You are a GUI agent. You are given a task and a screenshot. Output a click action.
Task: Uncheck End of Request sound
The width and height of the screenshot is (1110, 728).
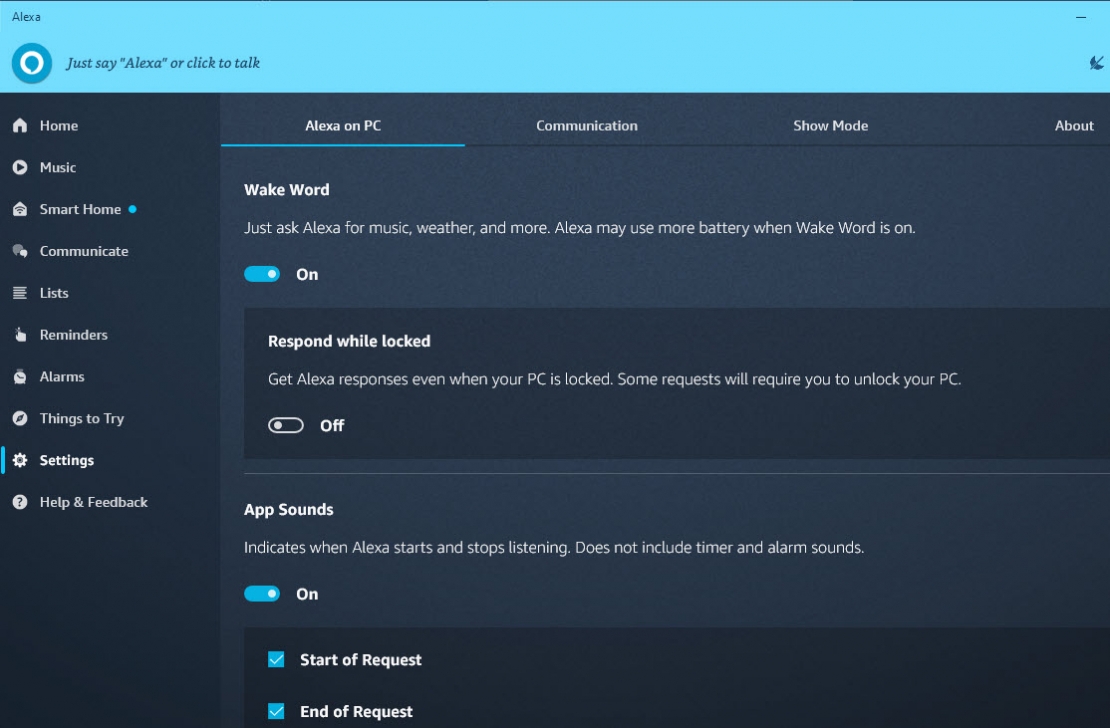coord(278,711)
